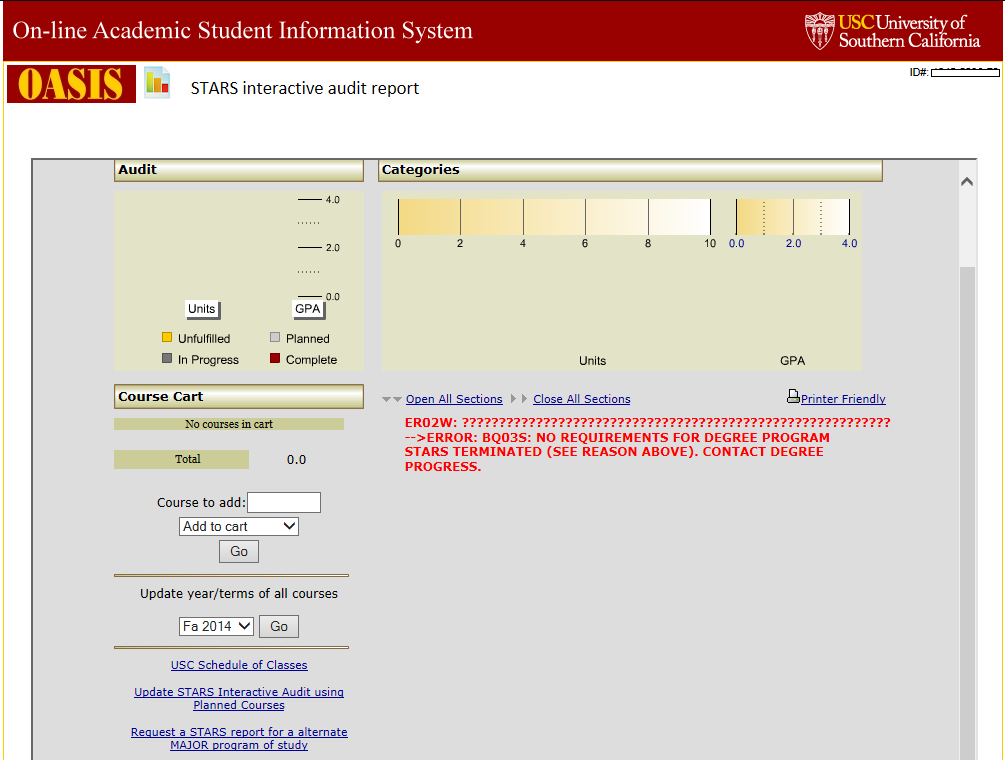The height and width of the screenshot is (760, 1005).
Task: Click the down-arrow icons before Open All Sections
Action: (392, 399)
